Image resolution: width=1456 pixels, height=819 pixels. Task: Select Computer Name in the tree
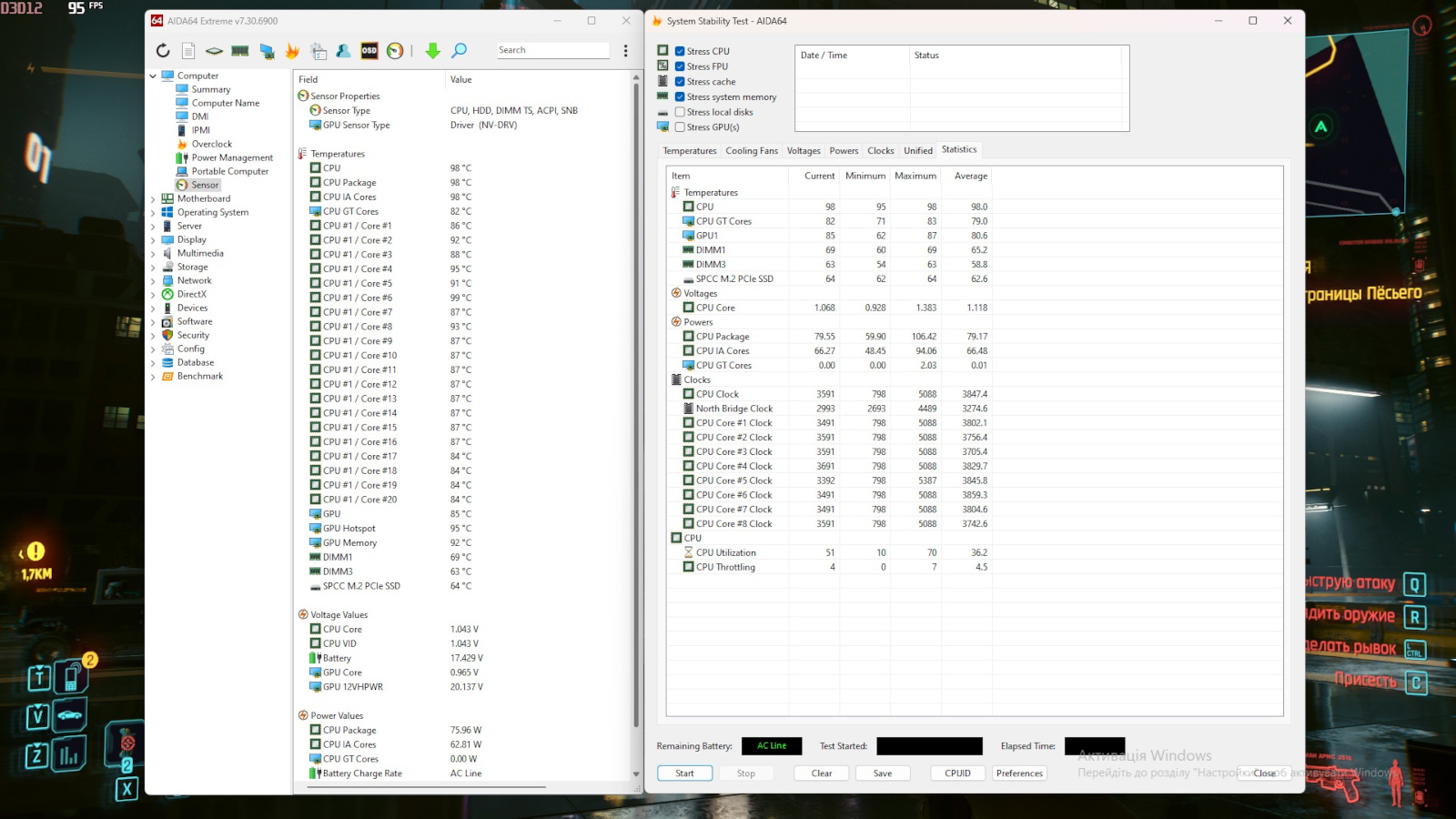[225, 103]
